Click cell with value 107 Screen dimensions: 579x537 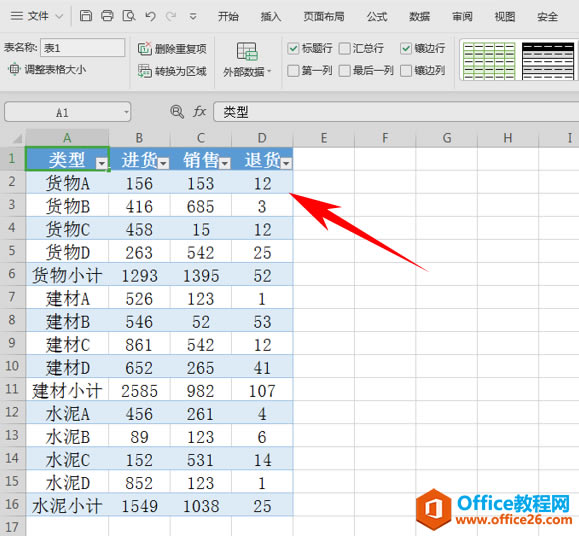[x=262, y=390]
